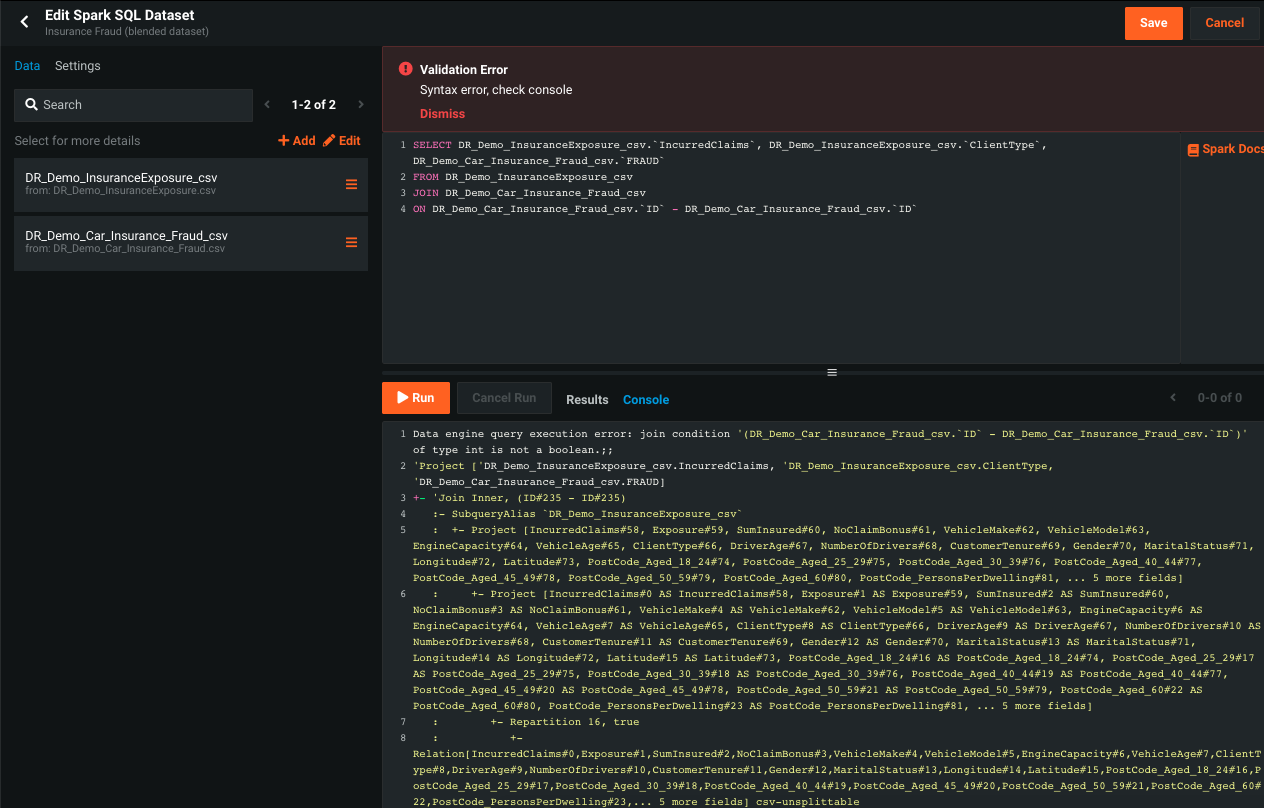Image resolution: width=1264 pixels, height=808 pixels.
Task: Select the Data tab
Action: (27, 66)
